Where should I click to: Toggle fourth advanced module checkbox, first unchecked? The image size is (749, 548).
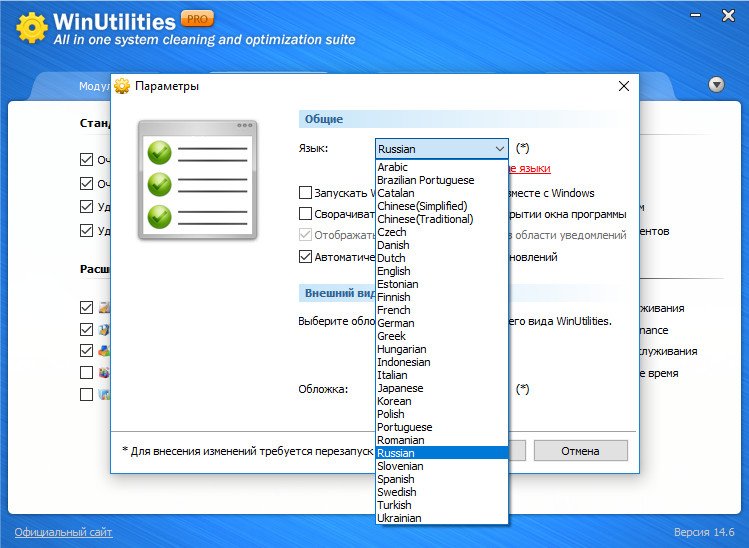86,372
